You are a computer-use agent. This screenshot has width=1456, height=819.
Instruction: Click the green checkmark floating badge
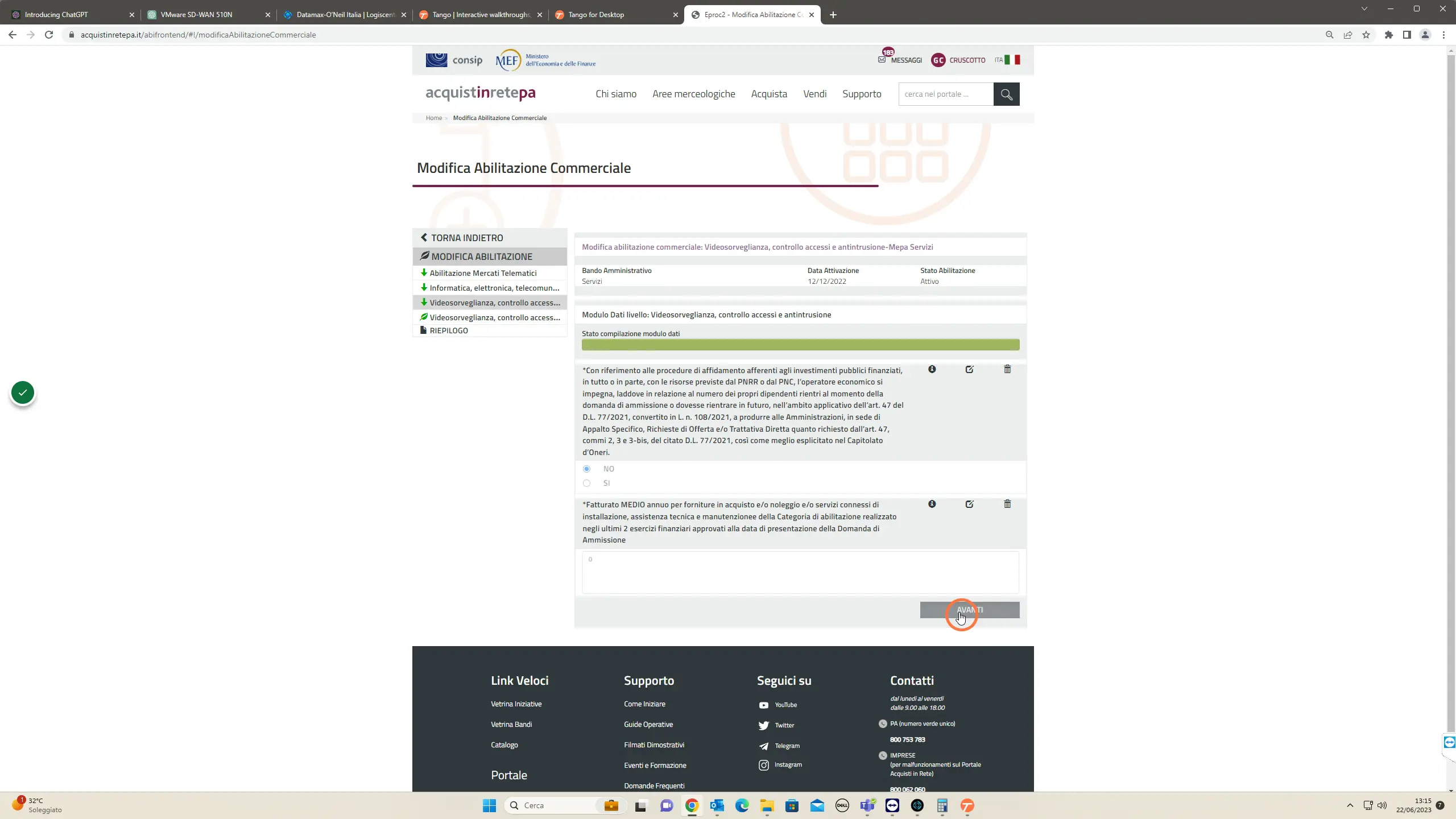coord(23,392)
